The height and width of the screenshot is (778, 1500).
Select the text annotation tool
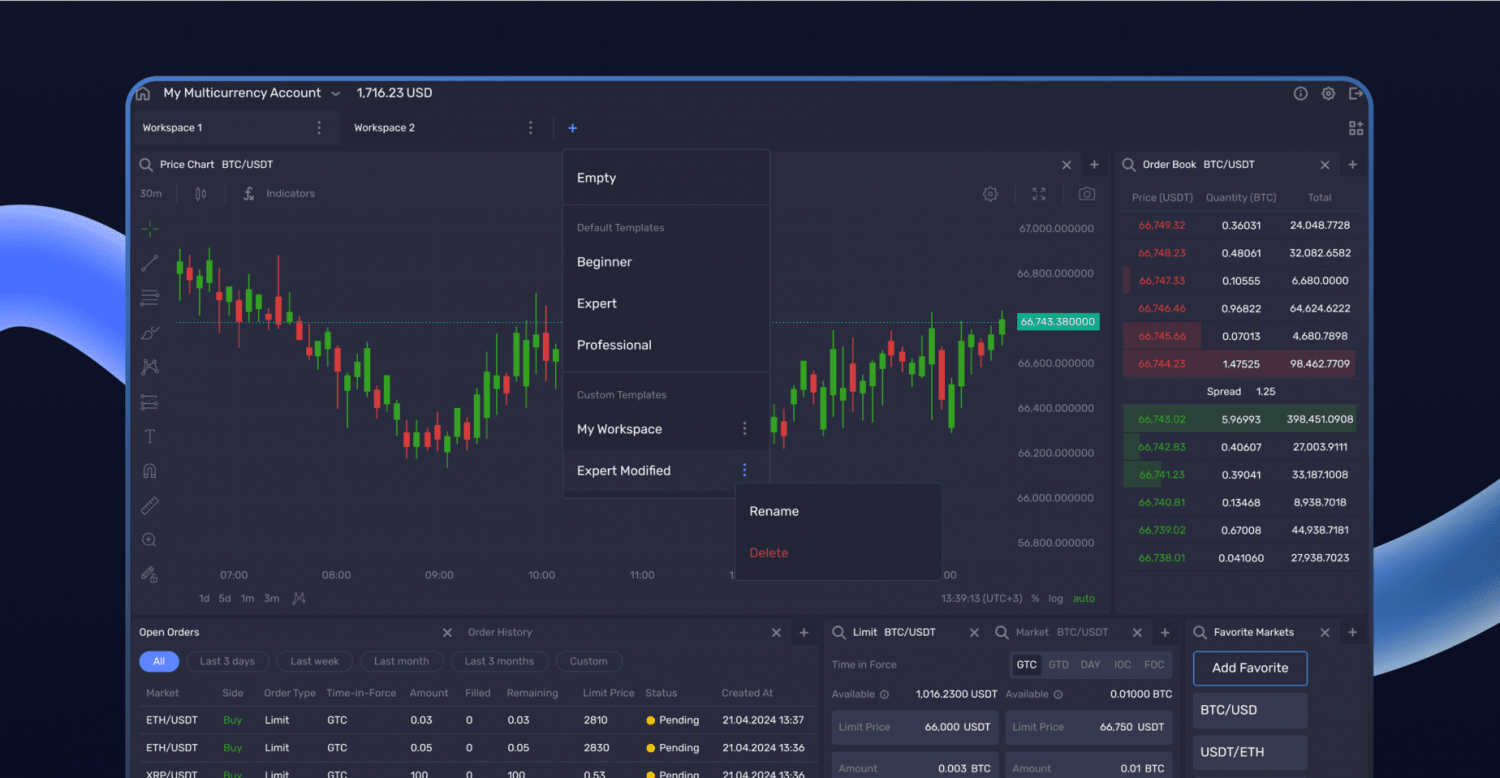[x=149, y=436]
